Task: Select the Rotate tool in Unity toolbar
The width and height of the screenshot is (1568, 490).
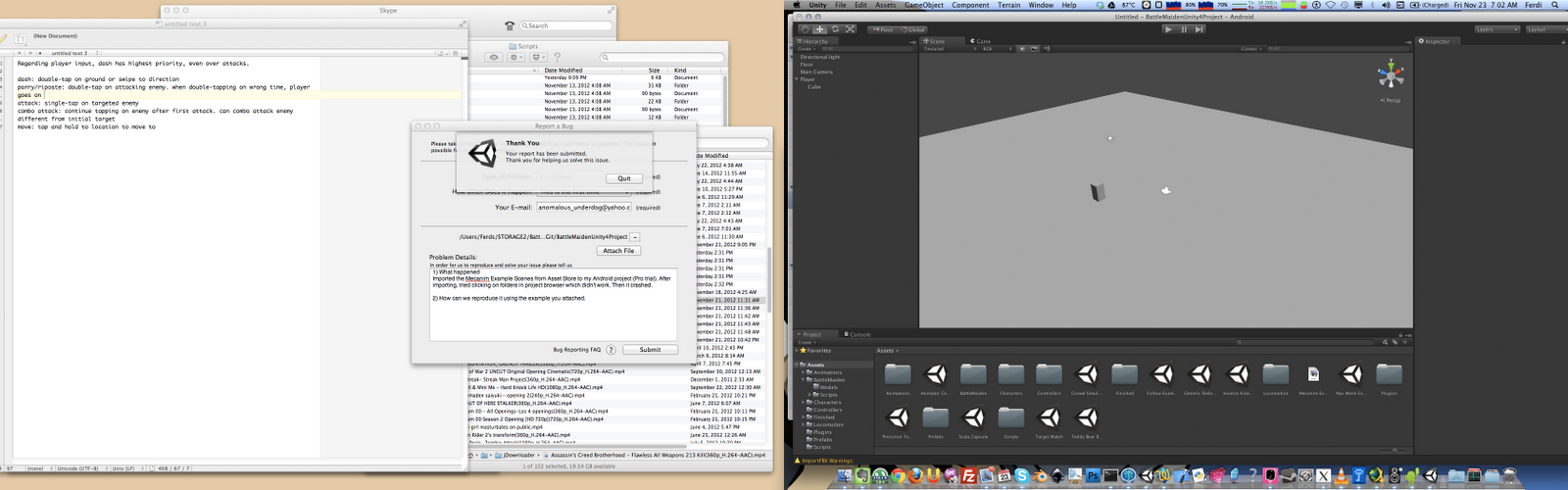Action: [x=835, y=29]
